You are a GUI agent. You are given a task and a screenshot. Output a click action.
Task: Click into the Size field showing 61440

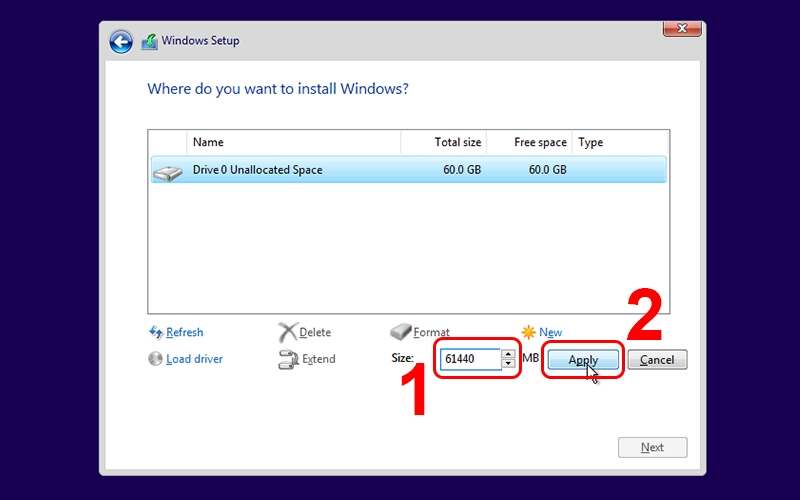point(470,359)
